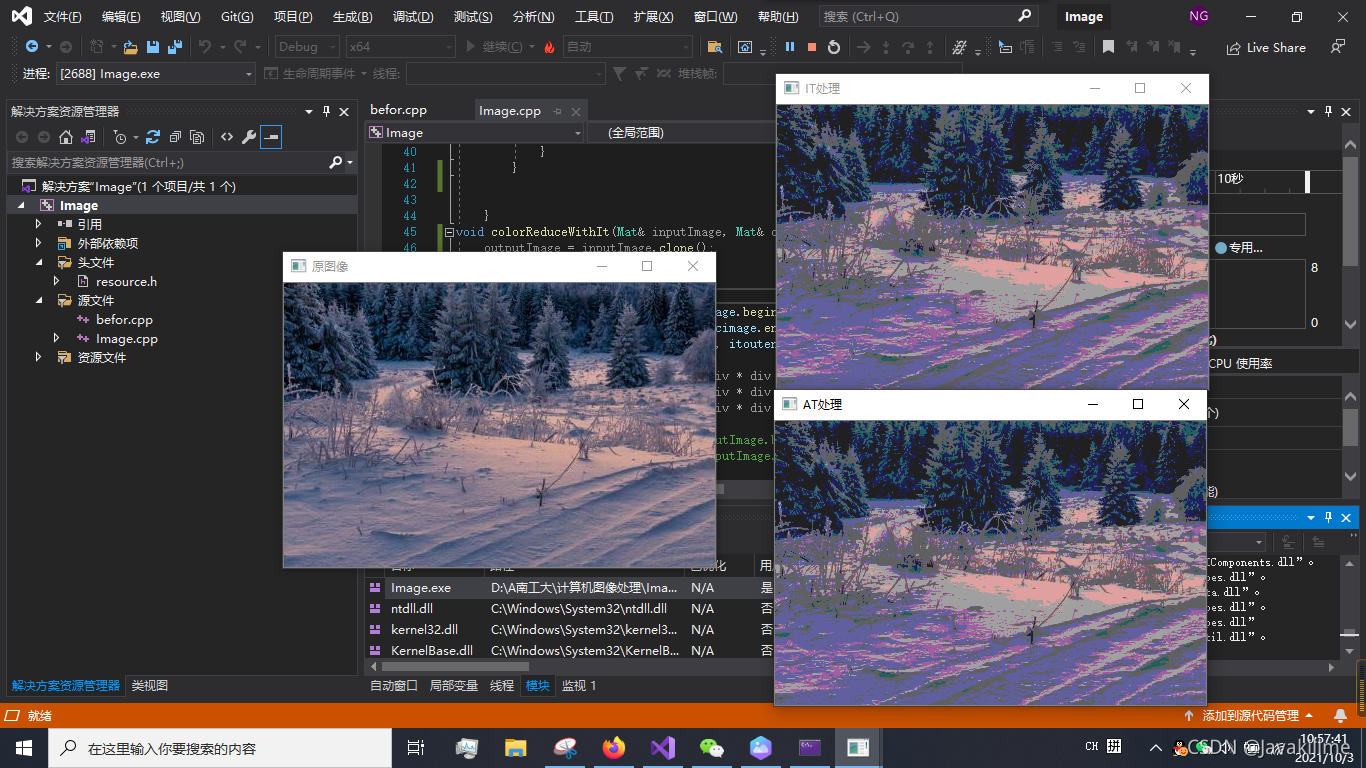1366x768 pixels.
Task: Show all files in Solution Explorer
Action: tap(197, 137)
